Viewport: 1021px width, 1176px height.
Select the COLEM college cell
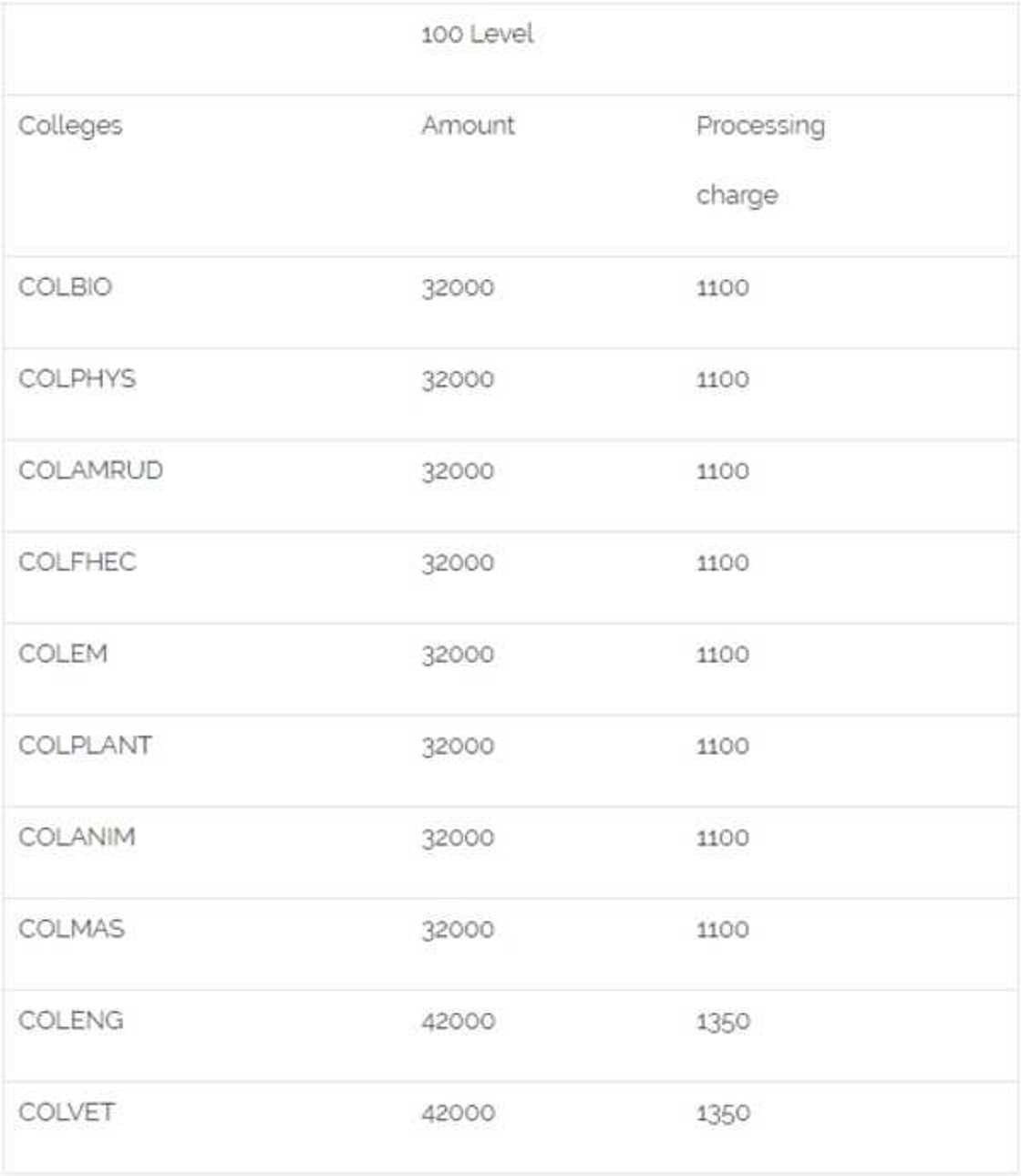point(63,654)
